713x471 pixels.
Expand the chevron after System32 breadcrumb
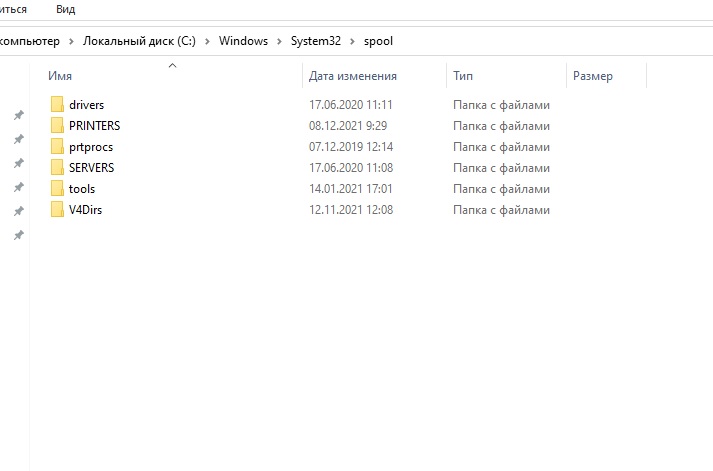(352, 41)
